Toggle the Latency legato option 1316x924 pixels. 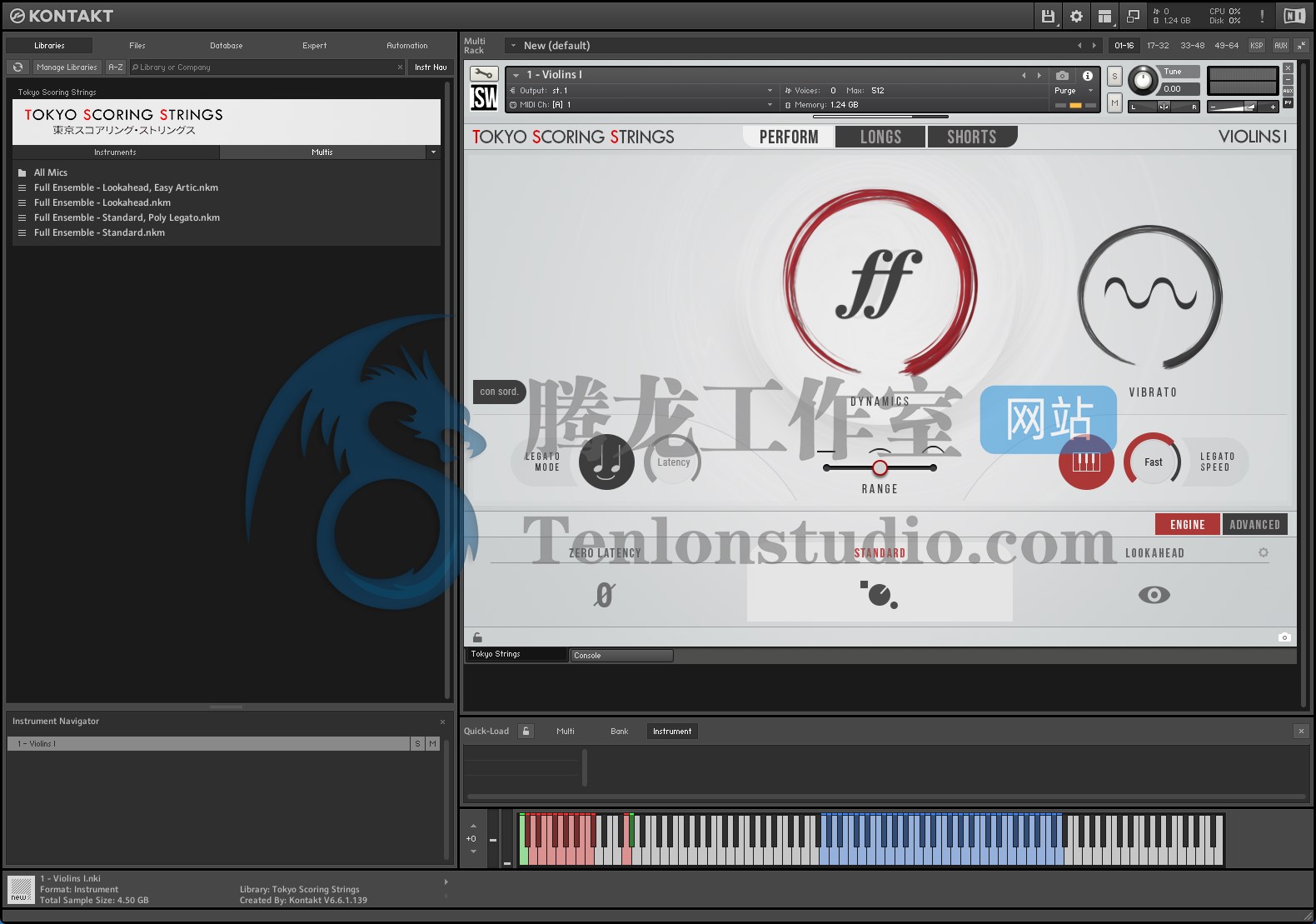point(673,462)
